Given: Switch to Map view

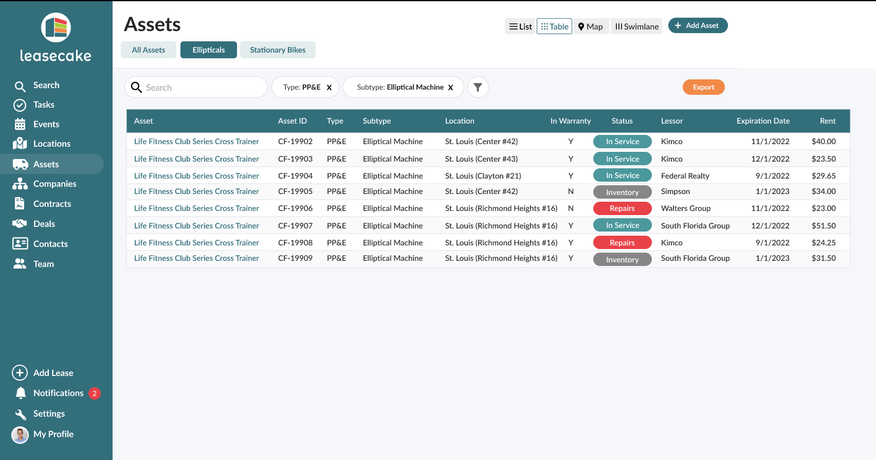Looking at the screenshot, I should point(591,27).
